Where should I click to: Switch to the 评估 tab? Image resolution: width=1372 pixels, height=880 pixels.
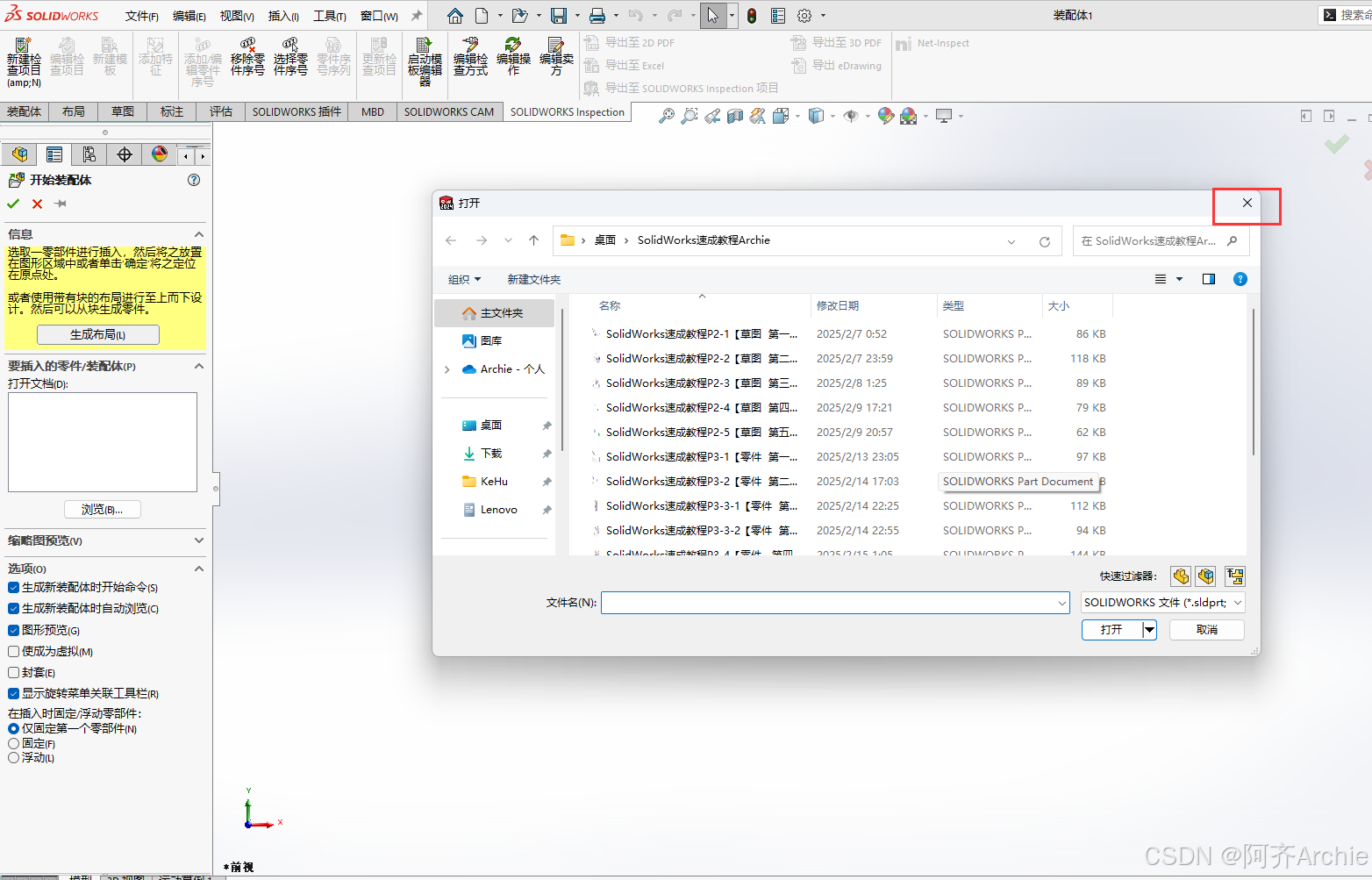pyautogui.click(x=221, y=111)
